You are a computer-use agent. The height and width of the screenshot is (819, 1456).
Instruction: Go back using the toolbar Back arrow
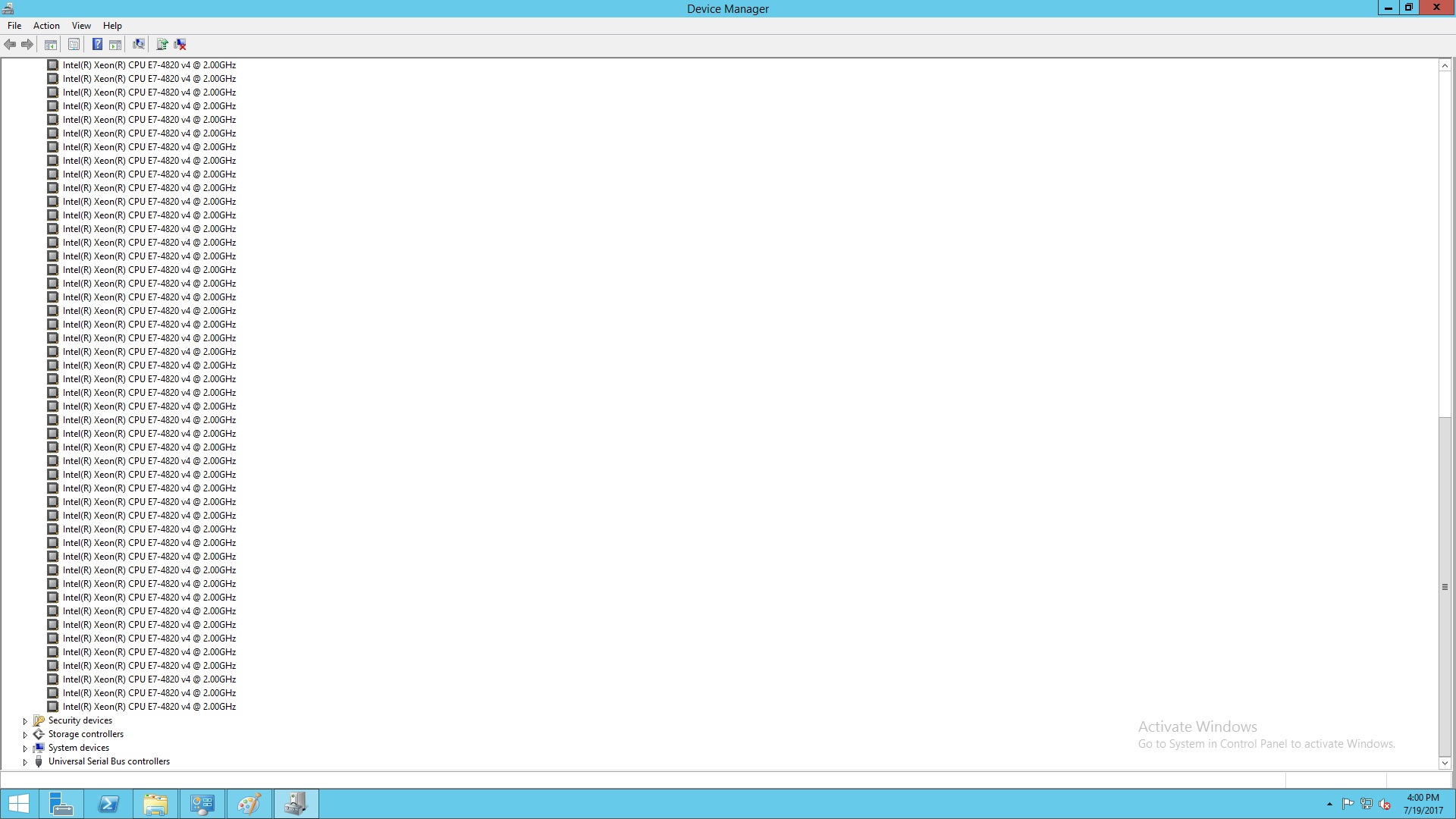(x=10, y=45)
